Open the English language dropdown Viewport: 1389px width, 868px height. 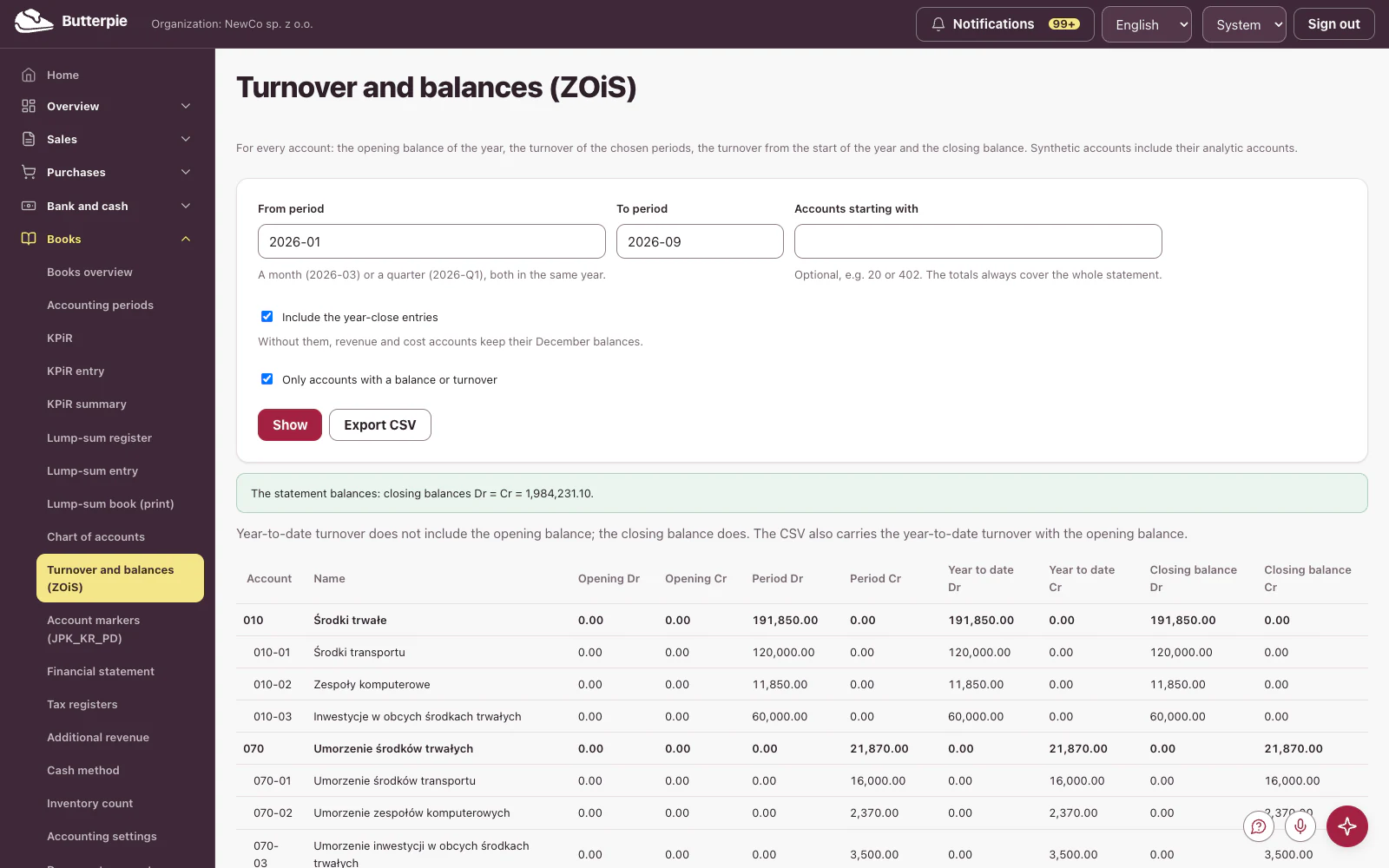1147,24
